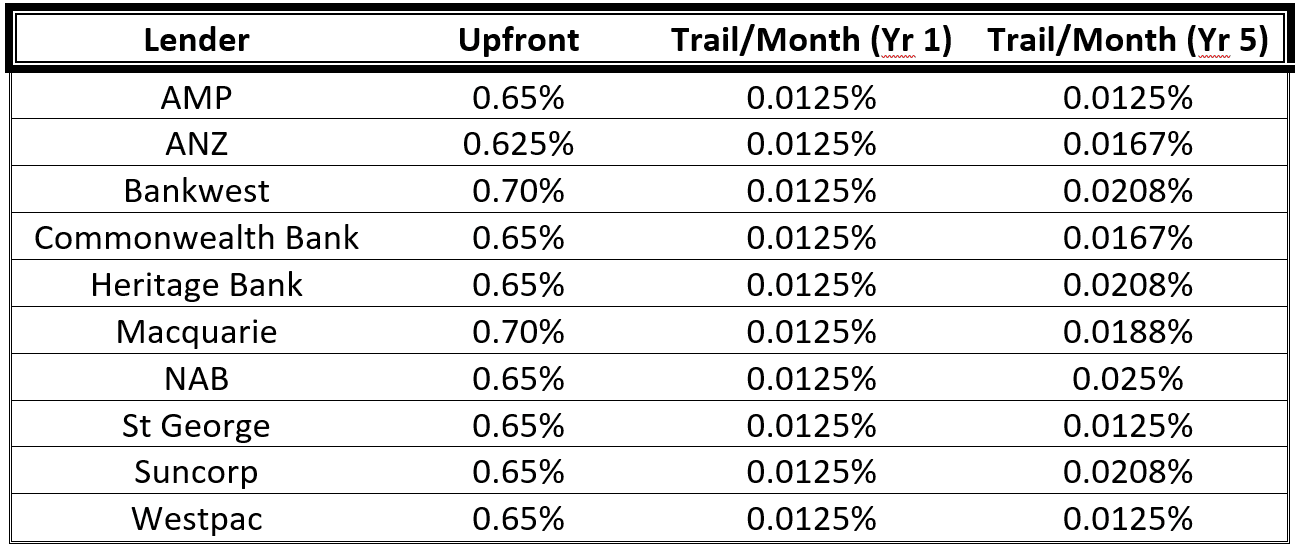Select the AMP lender cell
Image resolution: width=1298 pixels, height=546 pixels.
pyautogui.click(x=196, y=98)
